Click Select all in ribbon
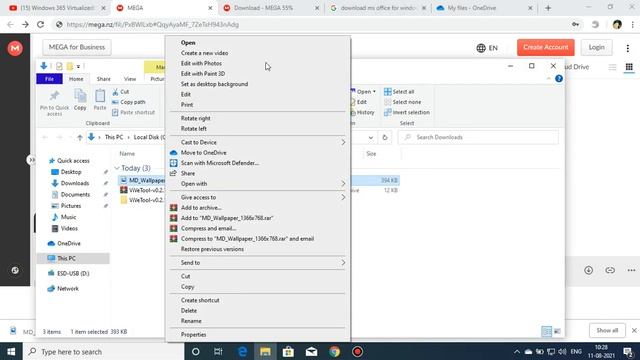 [x=399, y=92]
